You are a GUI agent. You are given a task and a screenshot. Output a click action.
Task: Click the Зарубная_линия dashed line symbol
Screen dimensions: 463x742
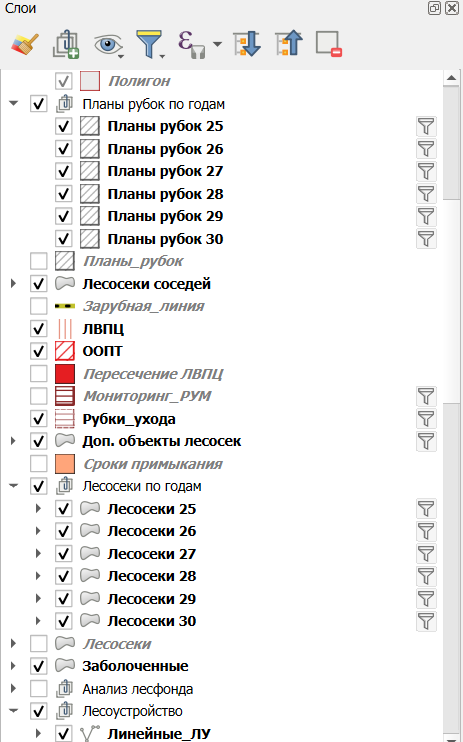65,306
